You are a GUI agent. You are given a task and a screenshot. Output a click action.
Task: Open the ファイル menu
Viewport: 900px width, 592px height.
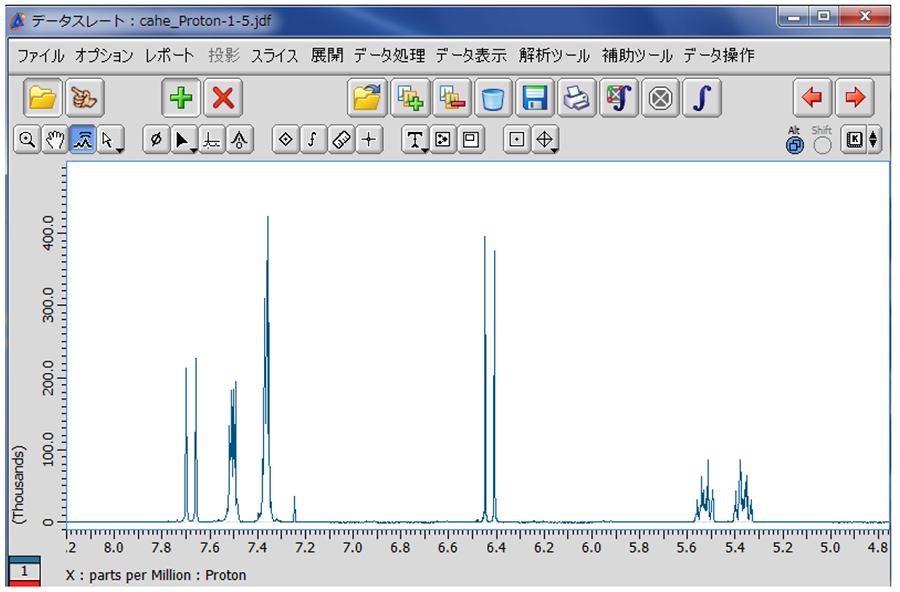tap(40, 56)
